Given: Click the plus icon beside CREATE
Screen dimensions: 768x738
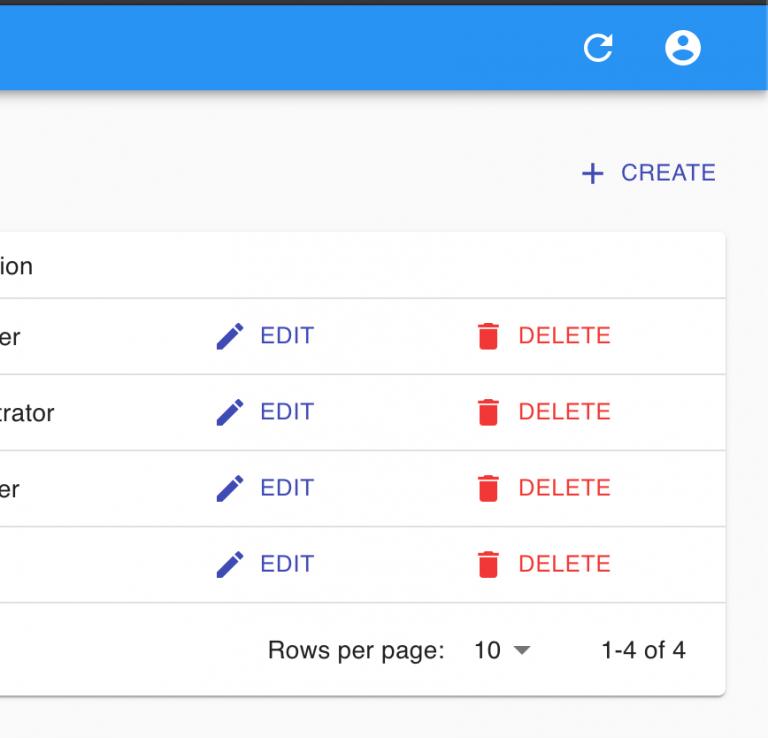Looking at the screenshot, I should 593,174.
